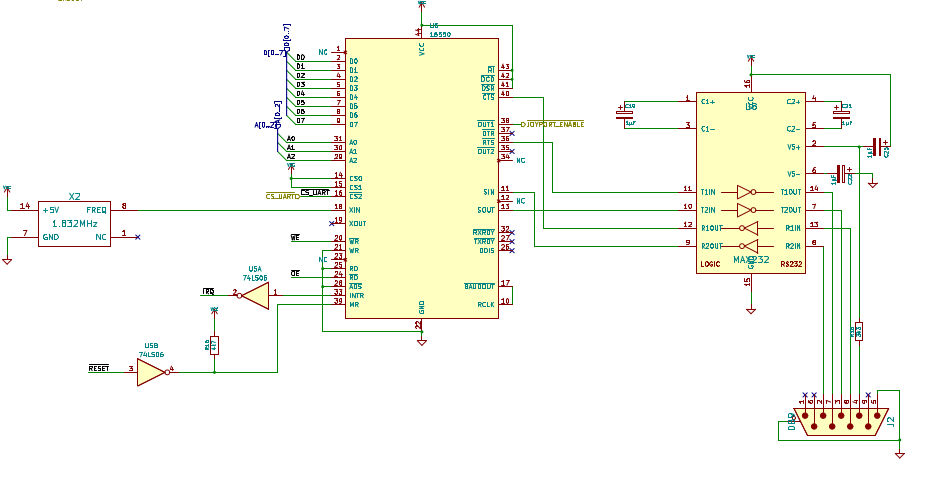
Task: Click the XIN pin label
Action: [x=355, y=210]
